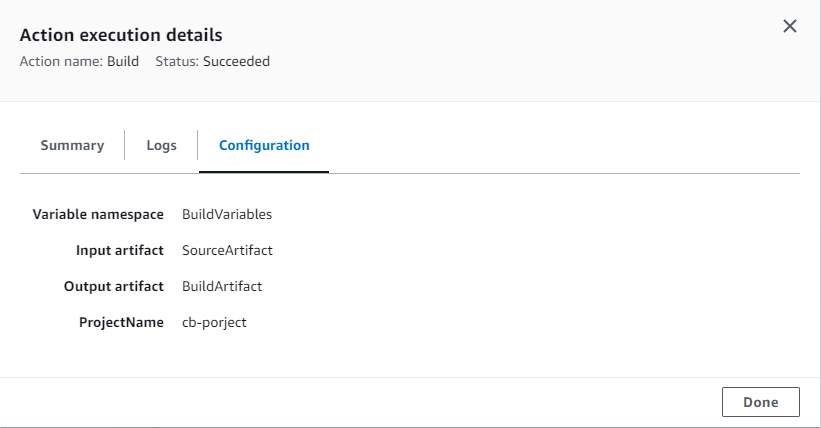Click the divider between Summary and Logs tabs
821x428 pixels.
(x=124, y=145)
